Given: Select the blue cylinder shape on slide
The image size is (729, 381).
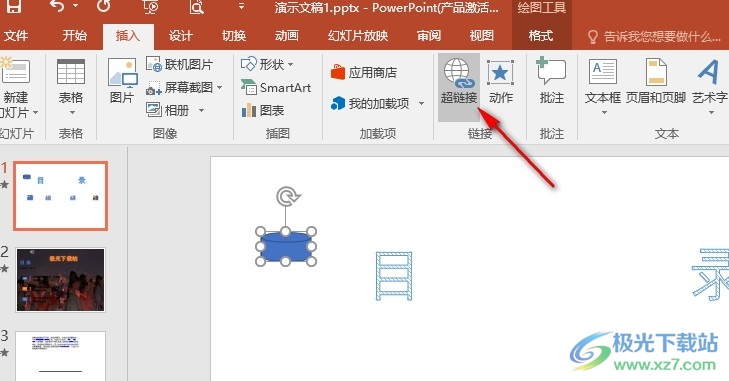Looking at the screenshot, I should coord(286,246).
